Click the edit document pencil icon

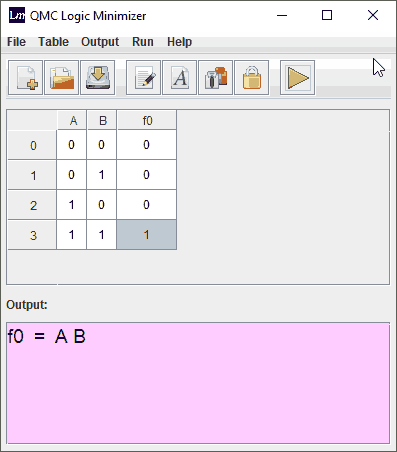143,78
